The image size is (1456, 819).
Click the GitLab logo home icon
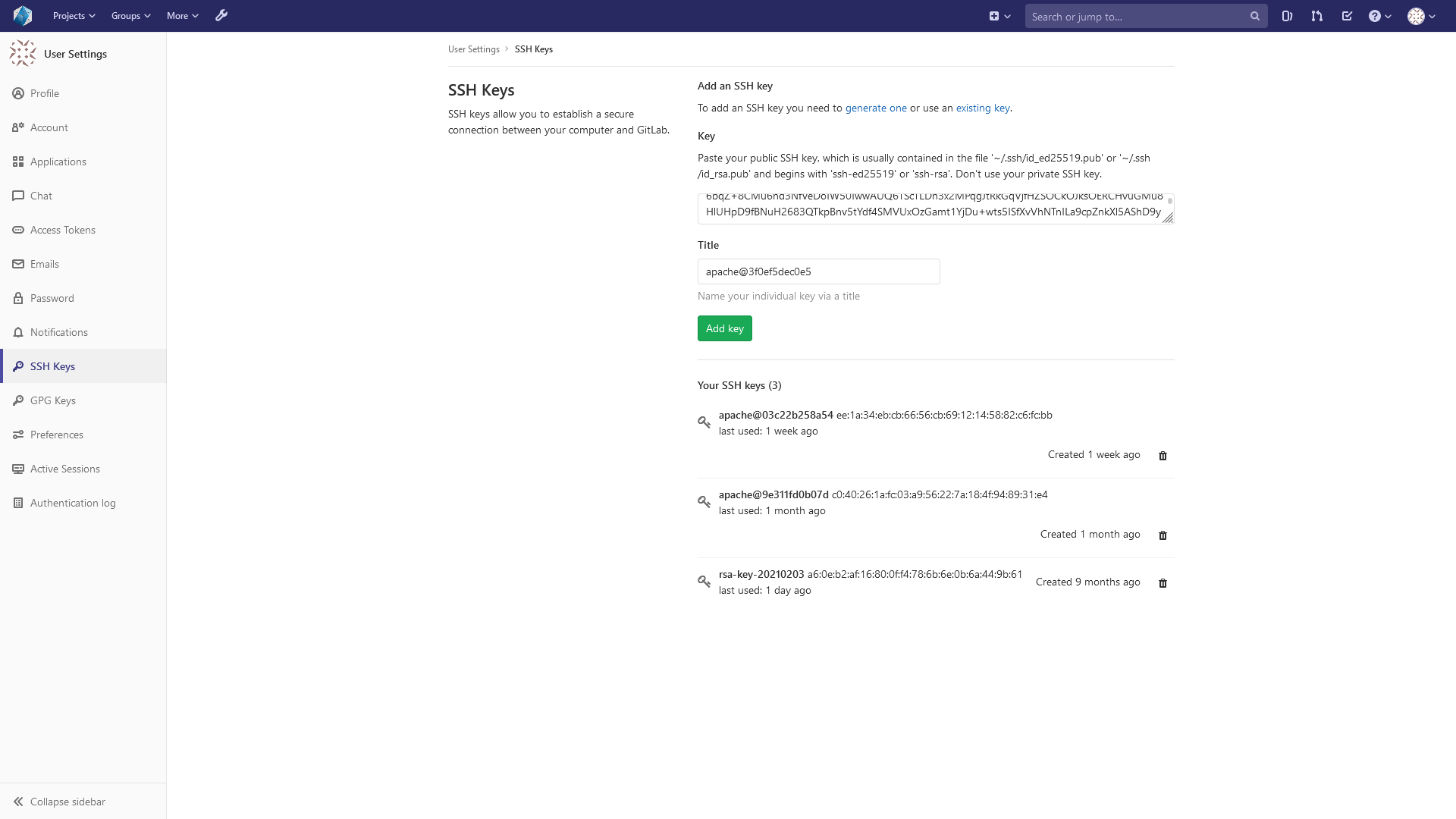[x=23, y=16]
